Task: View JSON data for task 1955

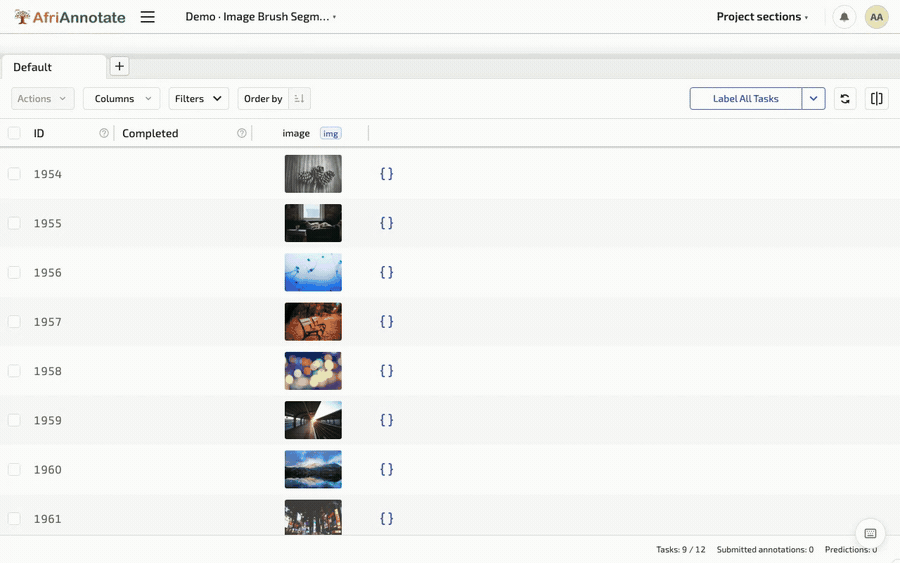Action: [x=386, y=223]
